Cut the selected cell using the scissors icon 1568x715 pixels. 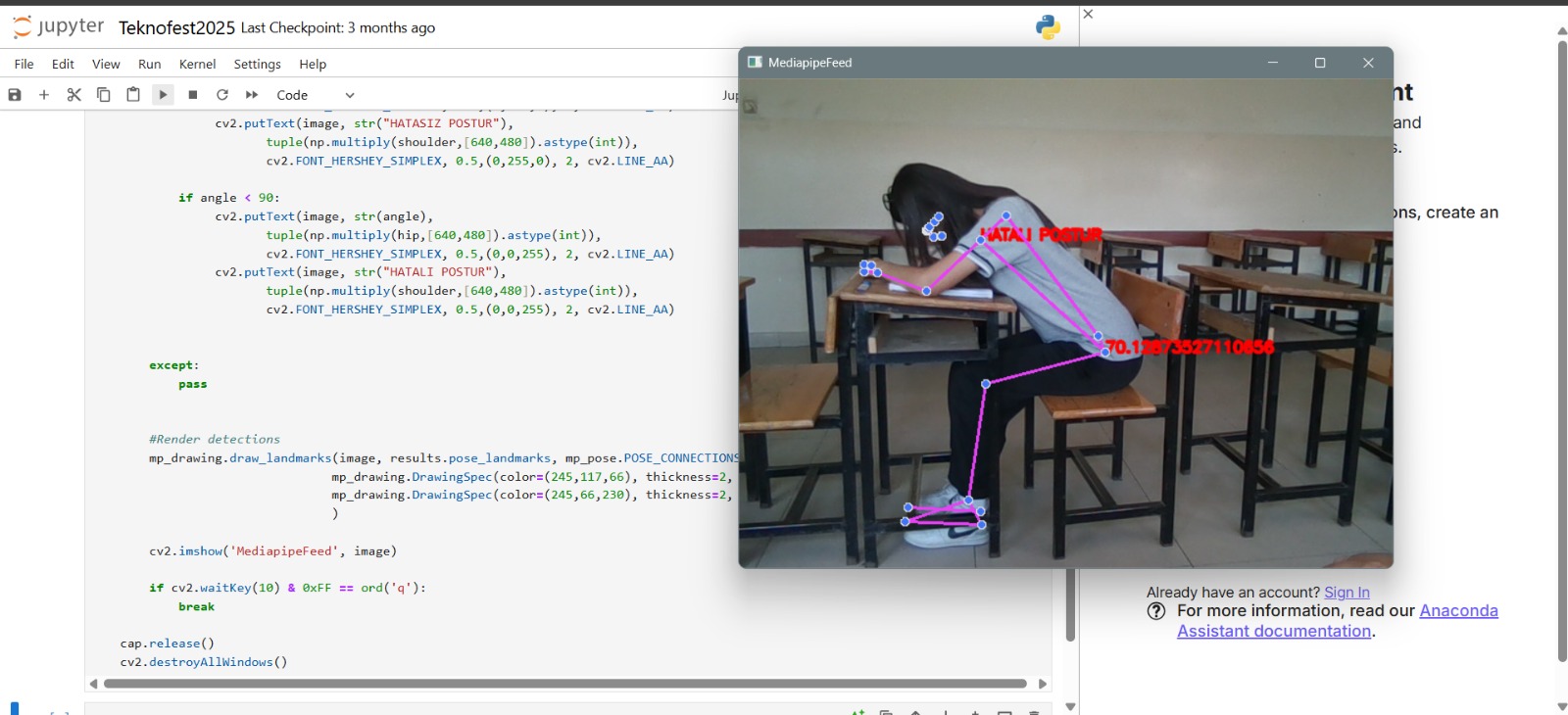(x=73, y=95)
